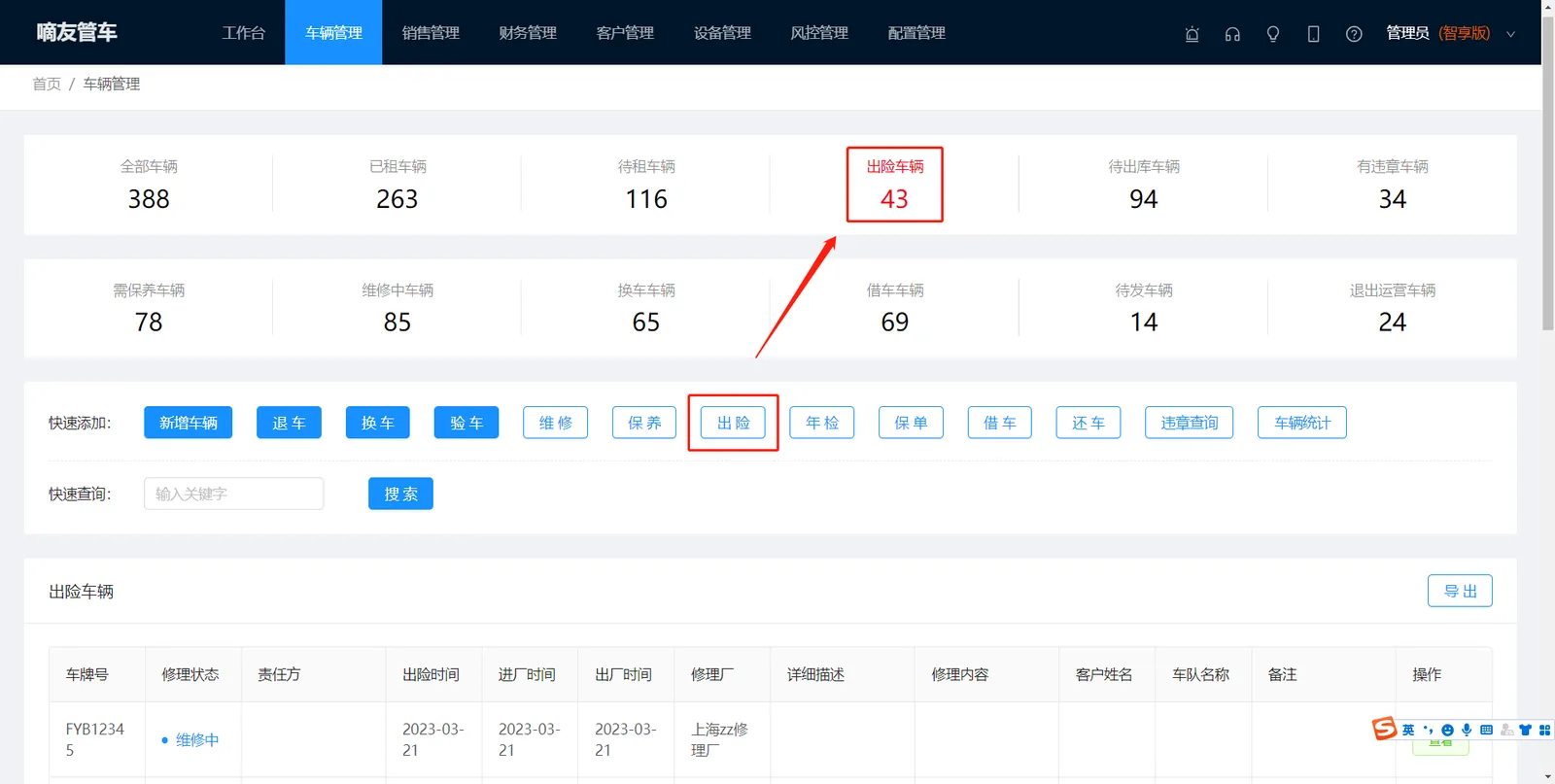This screenshot has width=1555, height=784.
Task: Open the IME soft keyboard icon
Action: [x=1486, y=730]
